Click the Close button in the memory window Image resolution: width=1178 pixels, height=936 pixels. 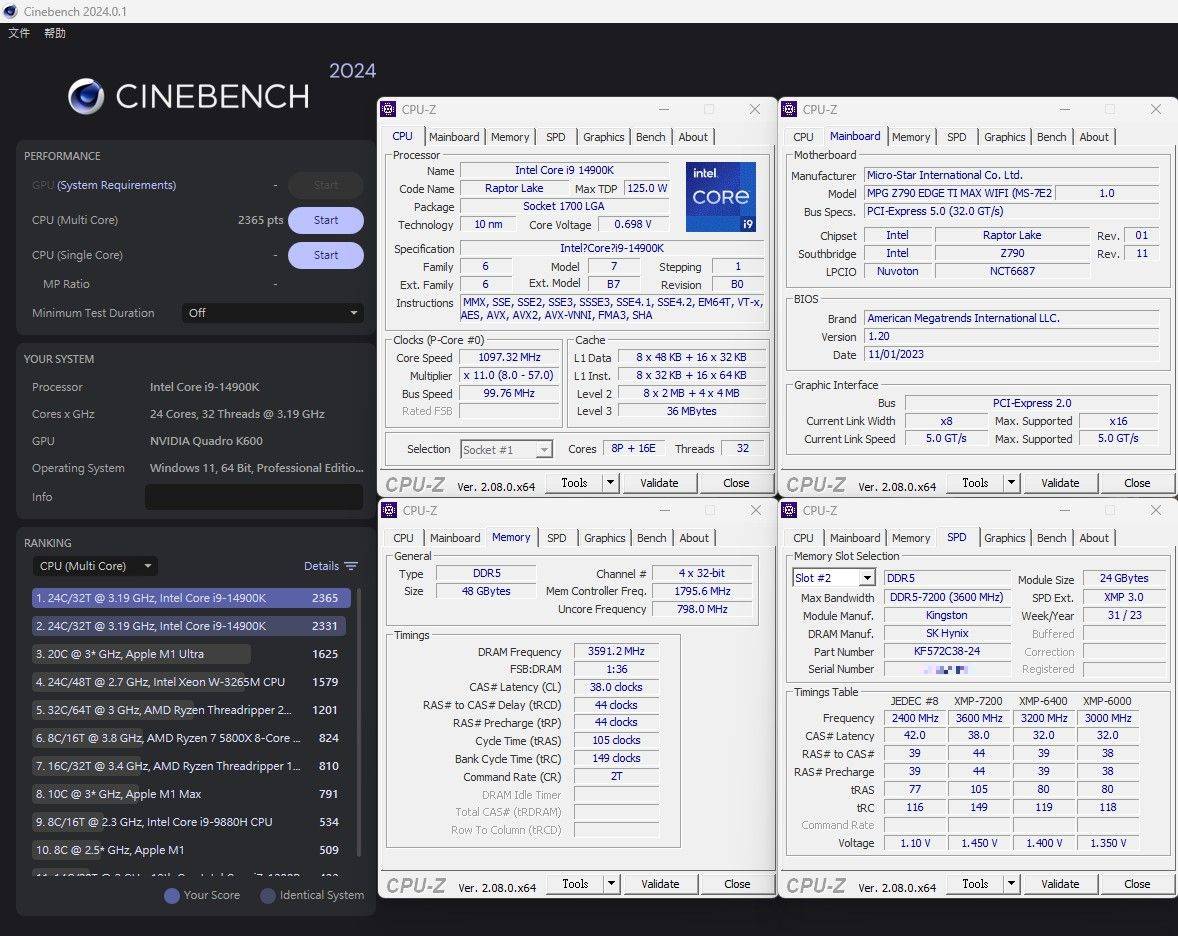pyautogui.click(x=737, y=884)
